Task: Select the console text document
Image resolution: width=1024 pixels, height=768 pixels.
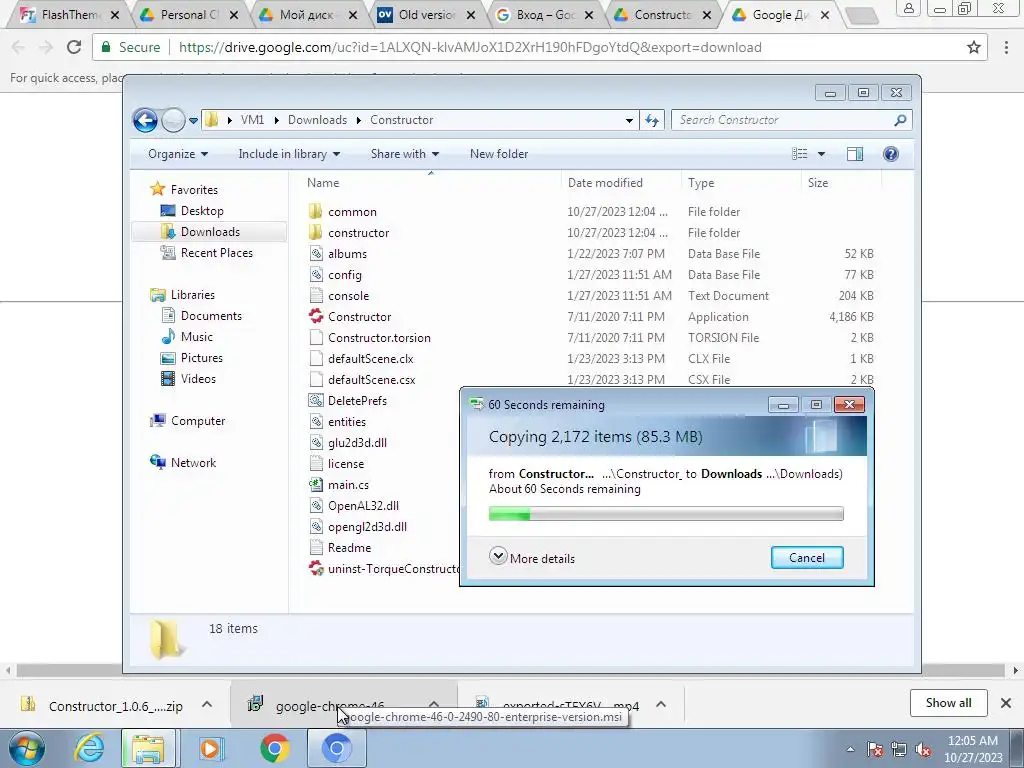Action: point(348,296)
